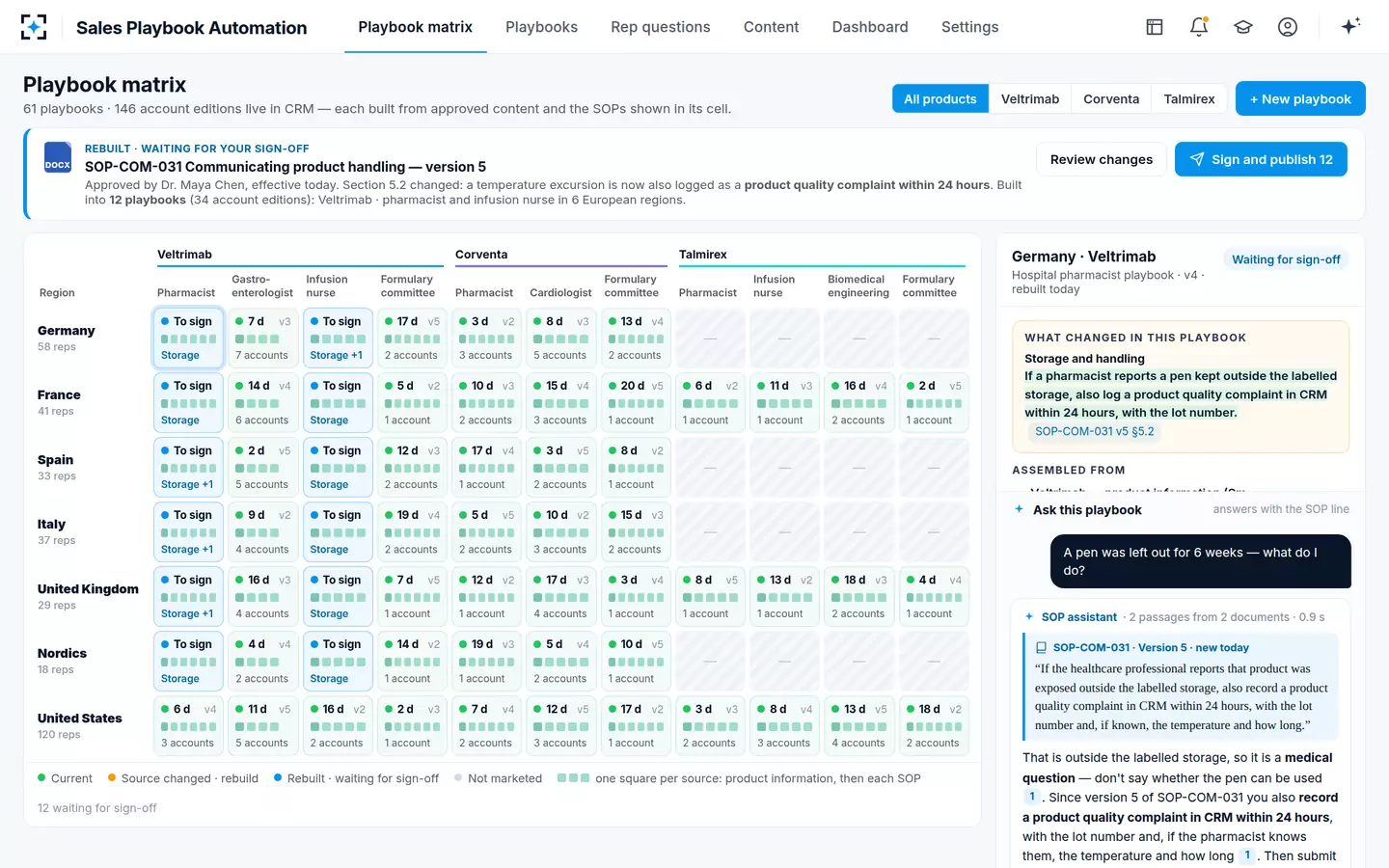Click the United States region row label
This screenshot has width=1389, height=868.
(80, 725)
